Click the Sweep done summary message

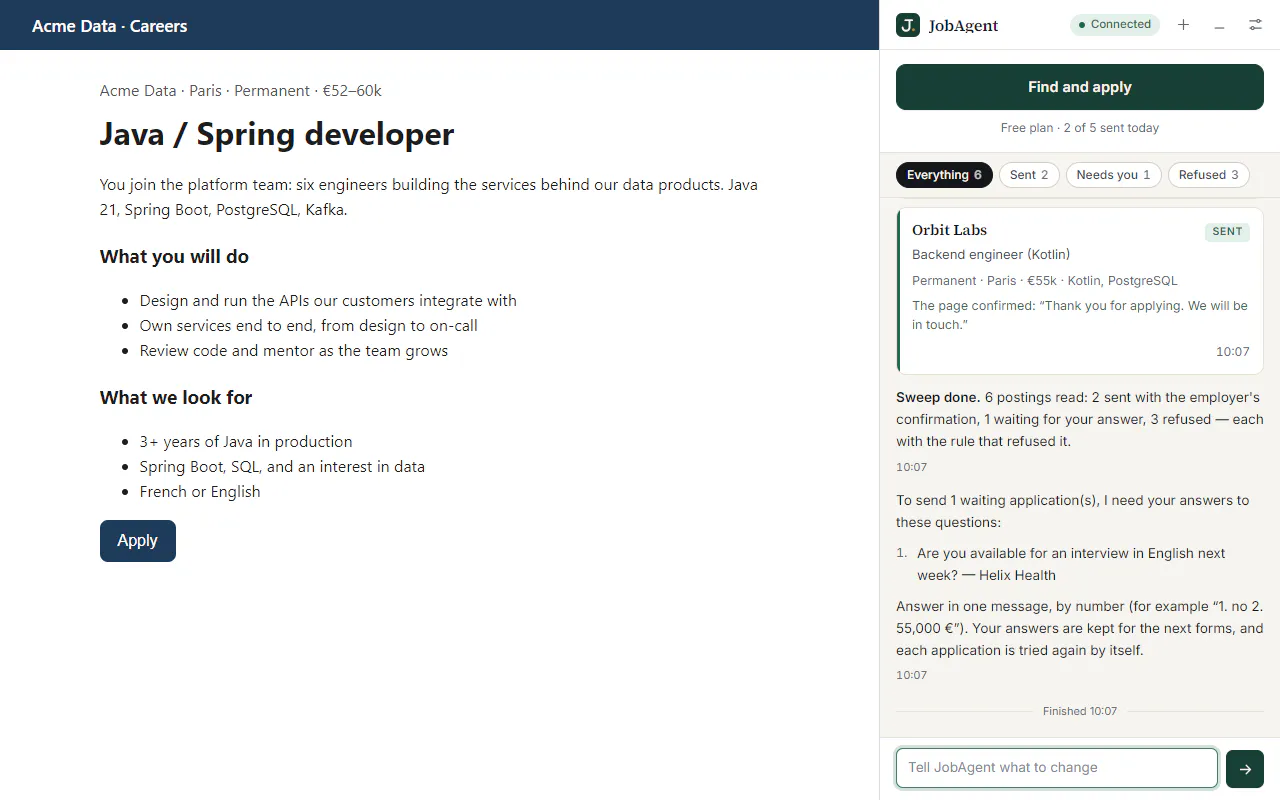click(x=1080, y=419)
